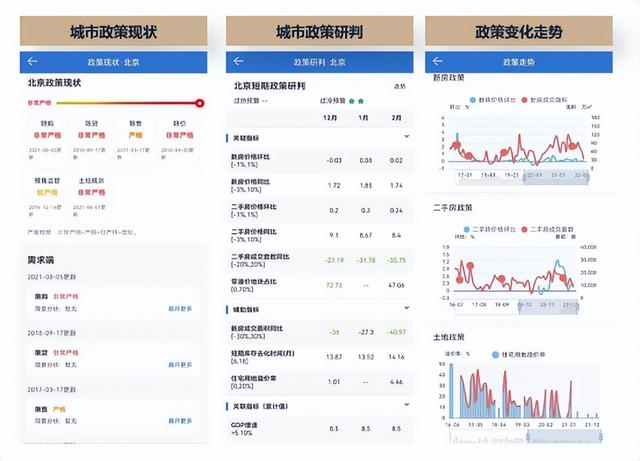This screenshot has width=640, height=461.
Task: Click the range slider under 新房政策 chart
Action: click(556, 177)
